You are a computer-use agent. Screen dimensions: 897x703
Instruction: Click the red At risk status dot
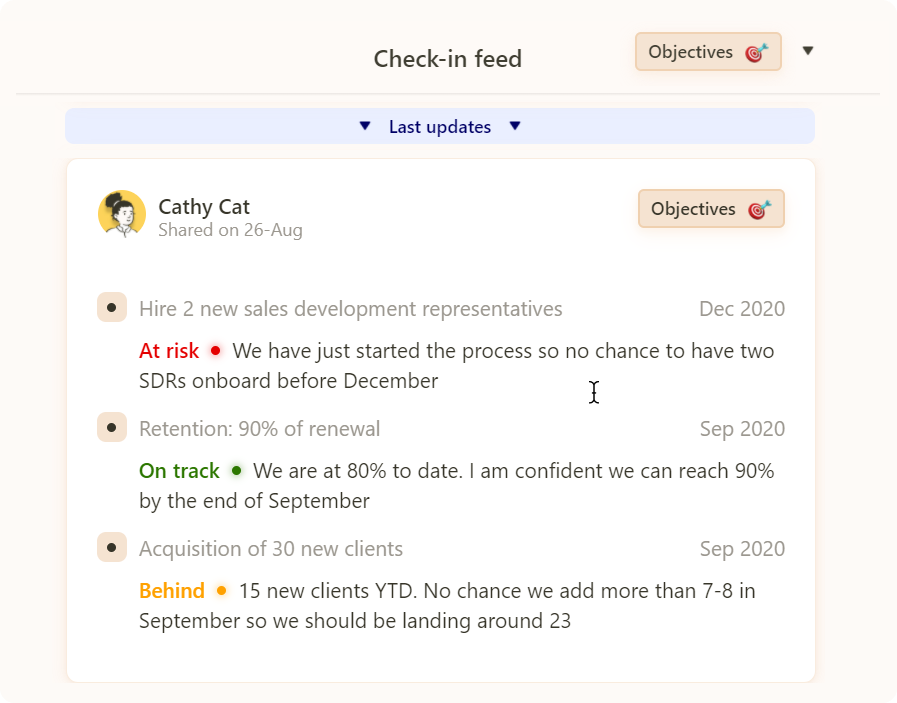pyautogui.click(x=215, y=351)
